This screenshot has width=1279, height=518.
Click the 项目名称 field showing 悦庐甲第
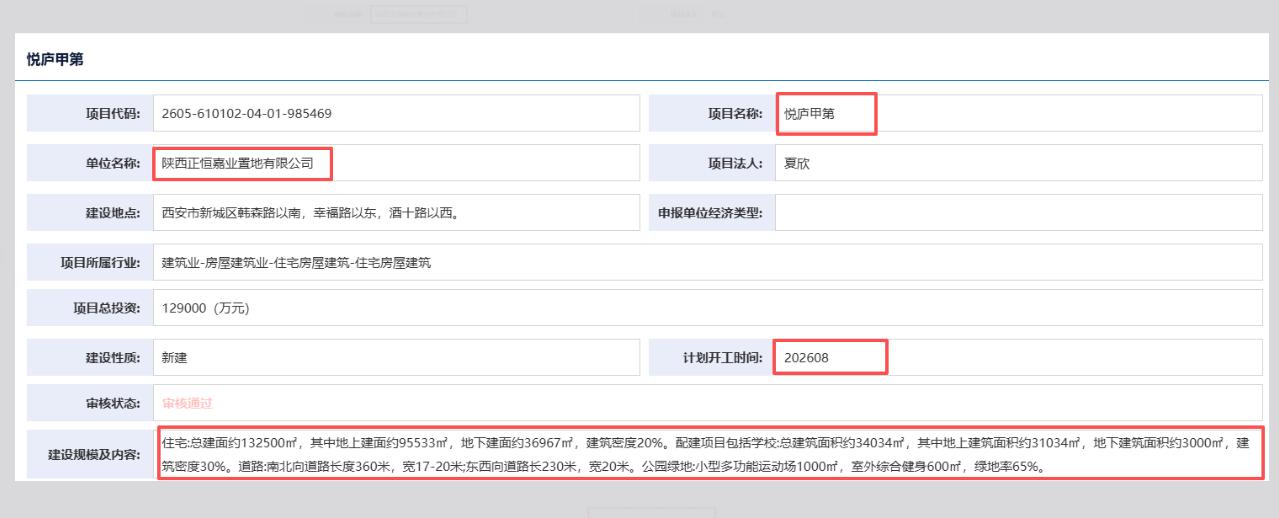click(1019, 113)
